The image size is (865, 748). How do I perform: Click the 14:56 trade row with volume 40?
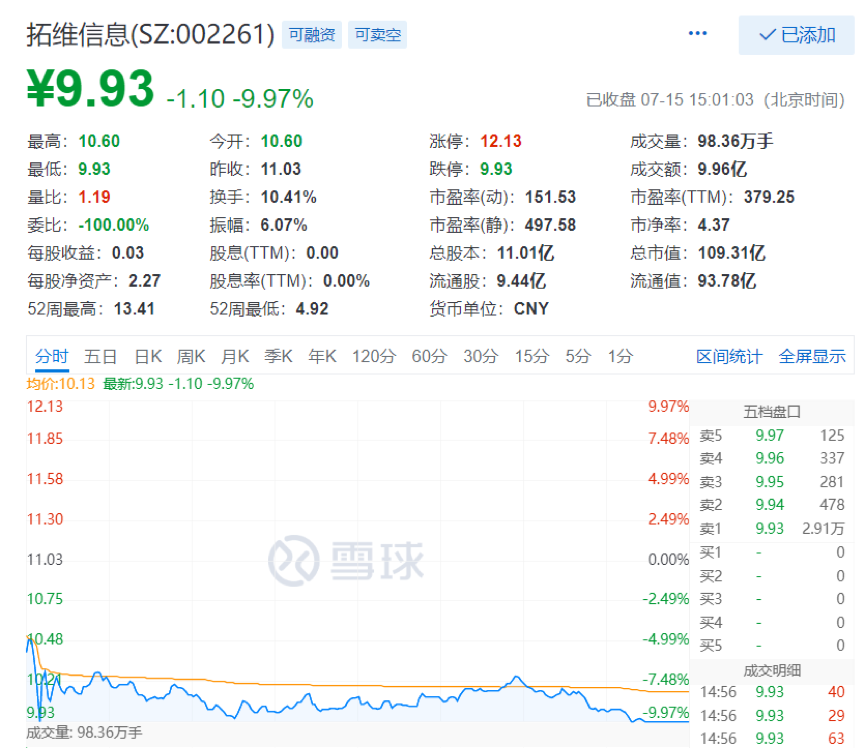point(772,692)
